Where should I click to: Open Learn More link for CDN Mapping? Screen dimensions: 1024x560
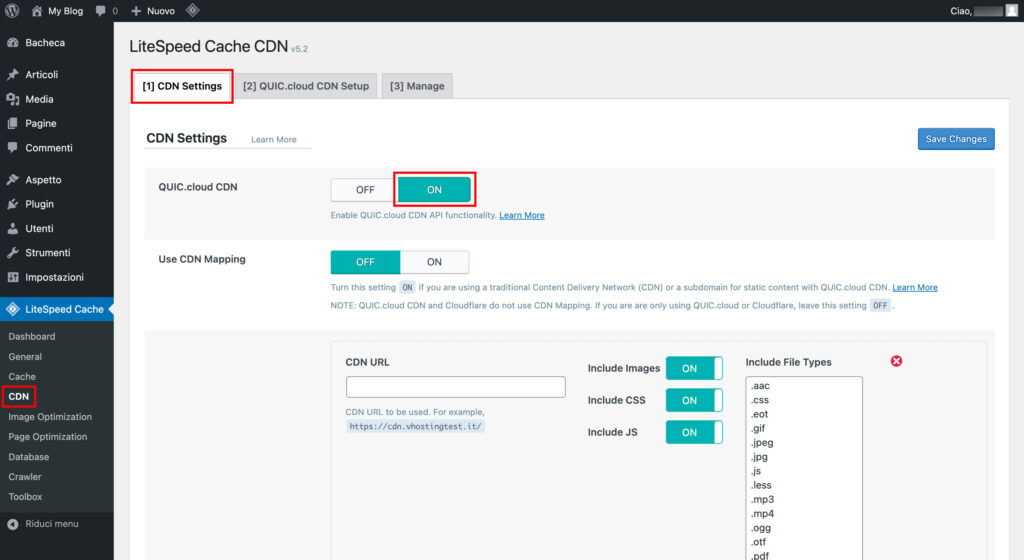click(x=915, y=287)
